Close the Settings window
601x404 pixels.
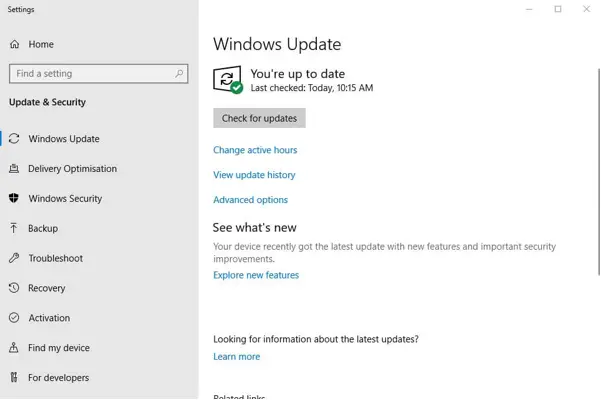(x=586, y=9)
